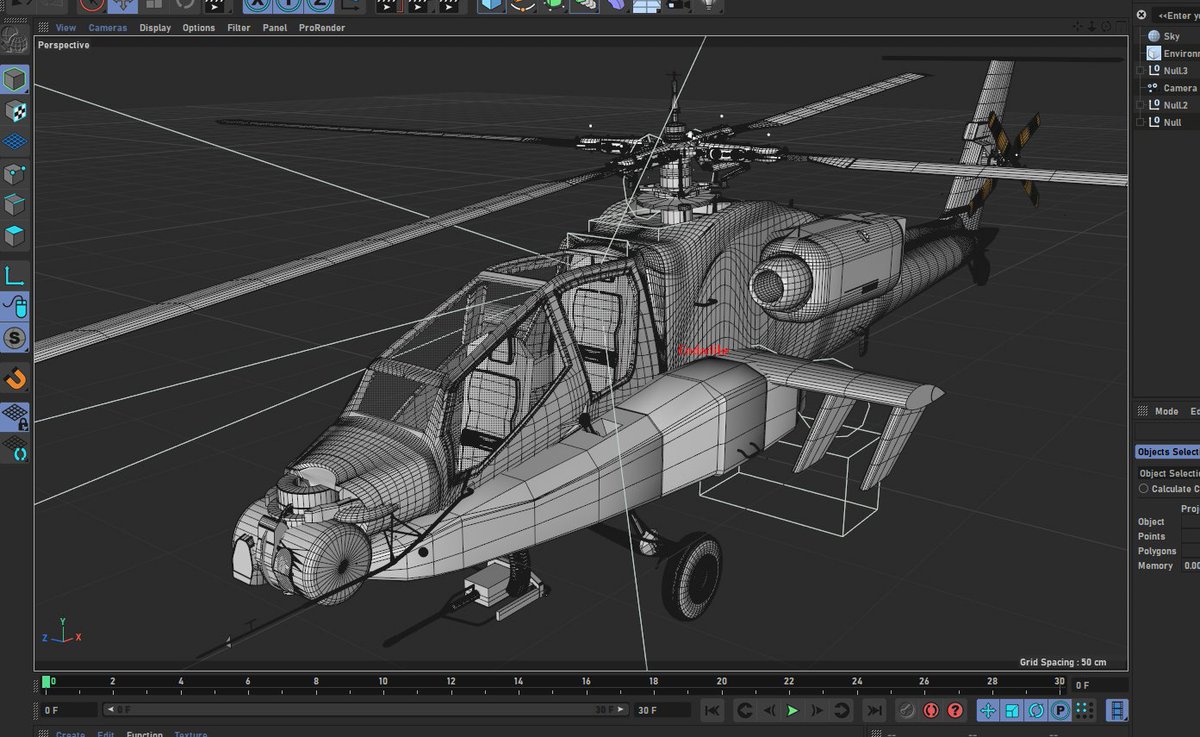Click the Sky object's globe icon
The width and height of the screenshot is (1200, 737).
(1155, 36)
